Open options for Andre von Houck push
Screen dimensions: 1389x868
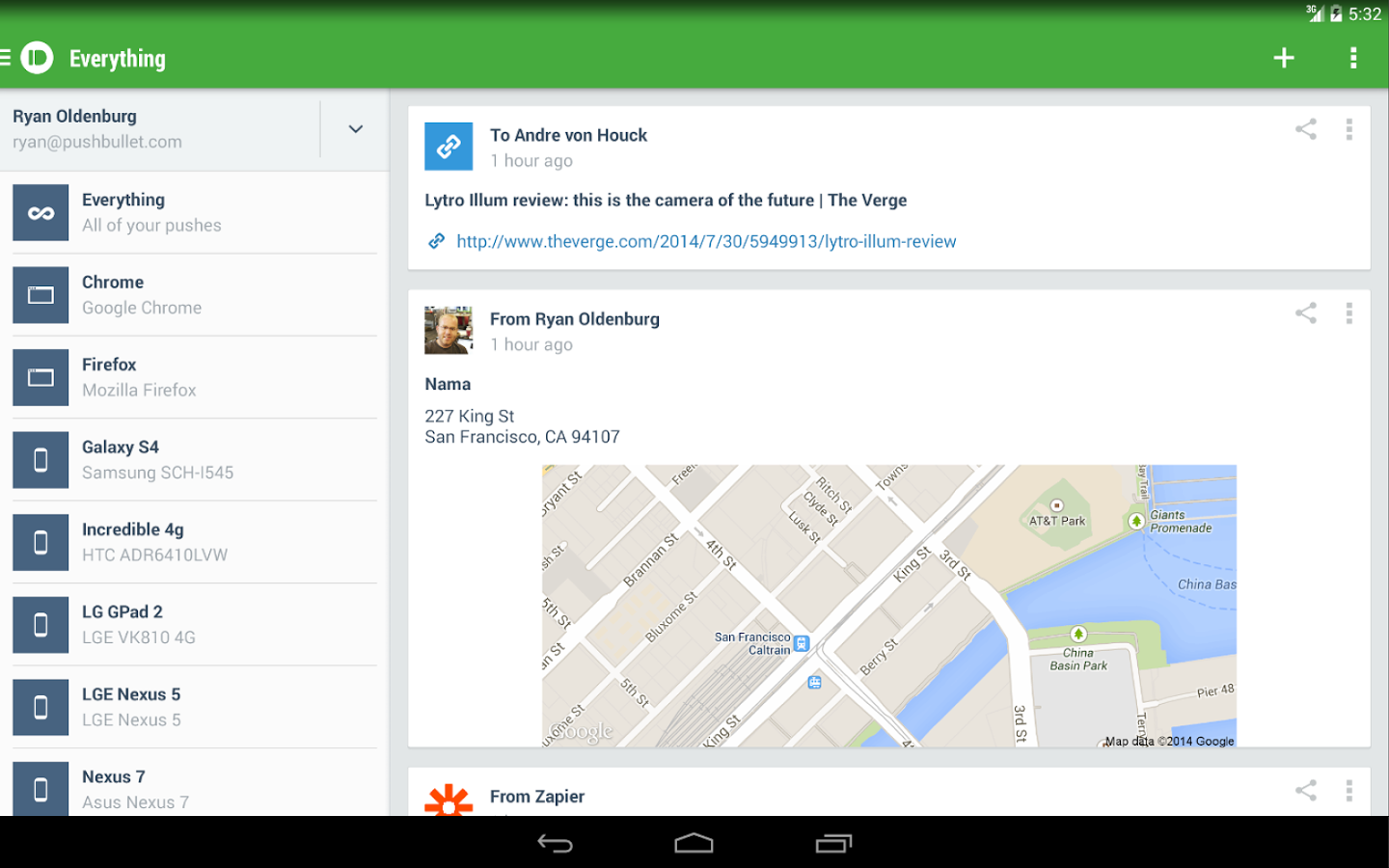point(1348,128)
